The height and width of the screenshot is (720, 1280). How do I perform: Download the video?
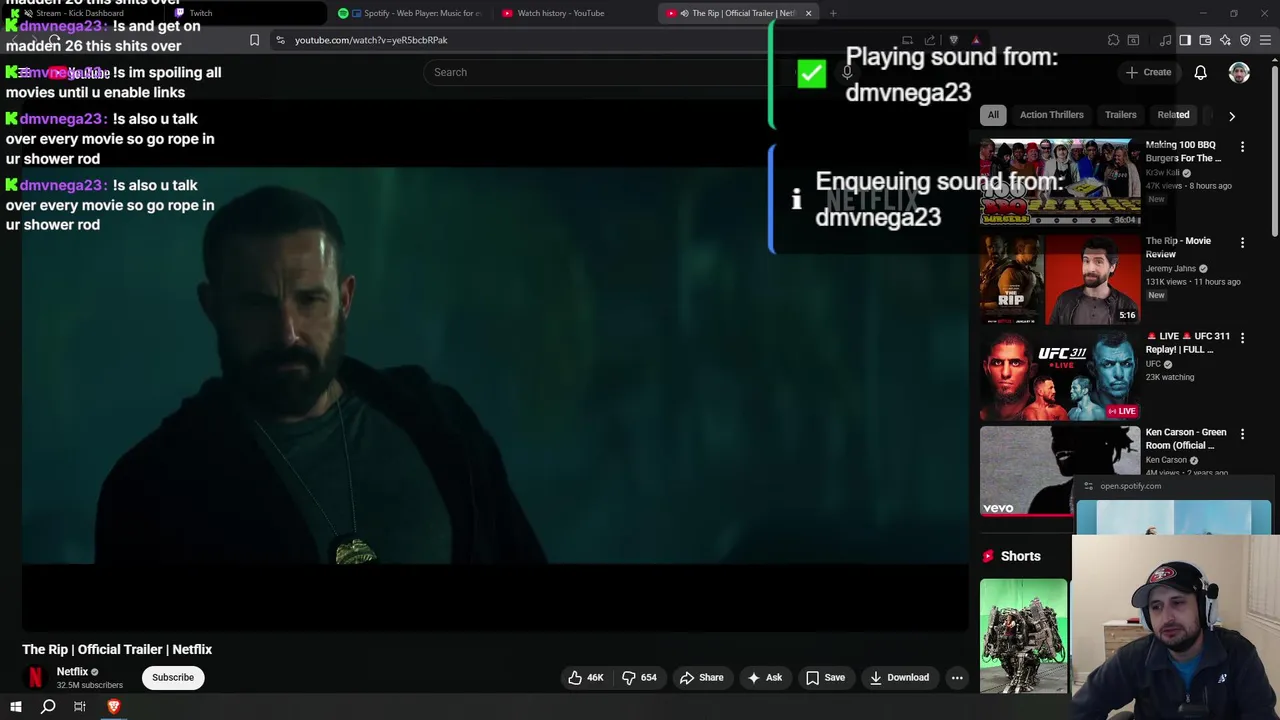tap(899, 677)
